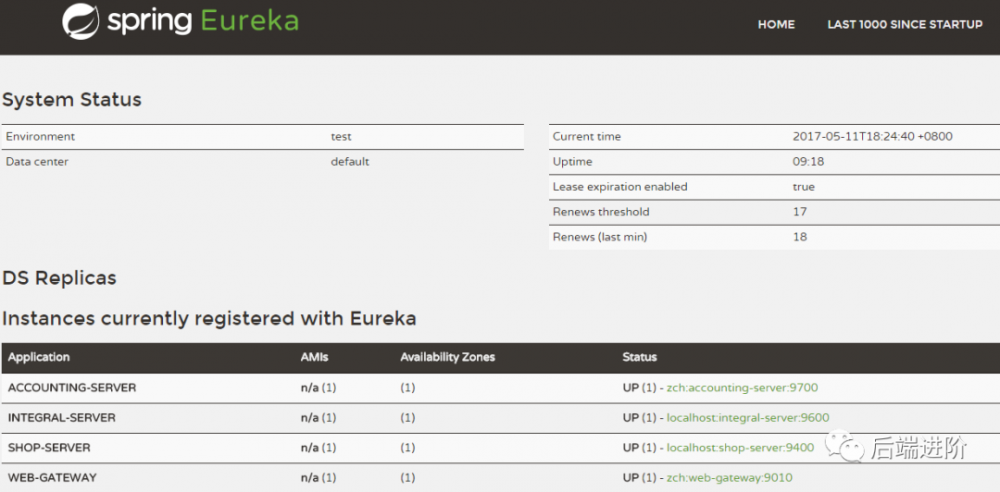Click n/a (1) in INTEGRAL-SERVER row
Image resolution: width=1000 pixels, height=492 pixels.
(x=318, y=418)
